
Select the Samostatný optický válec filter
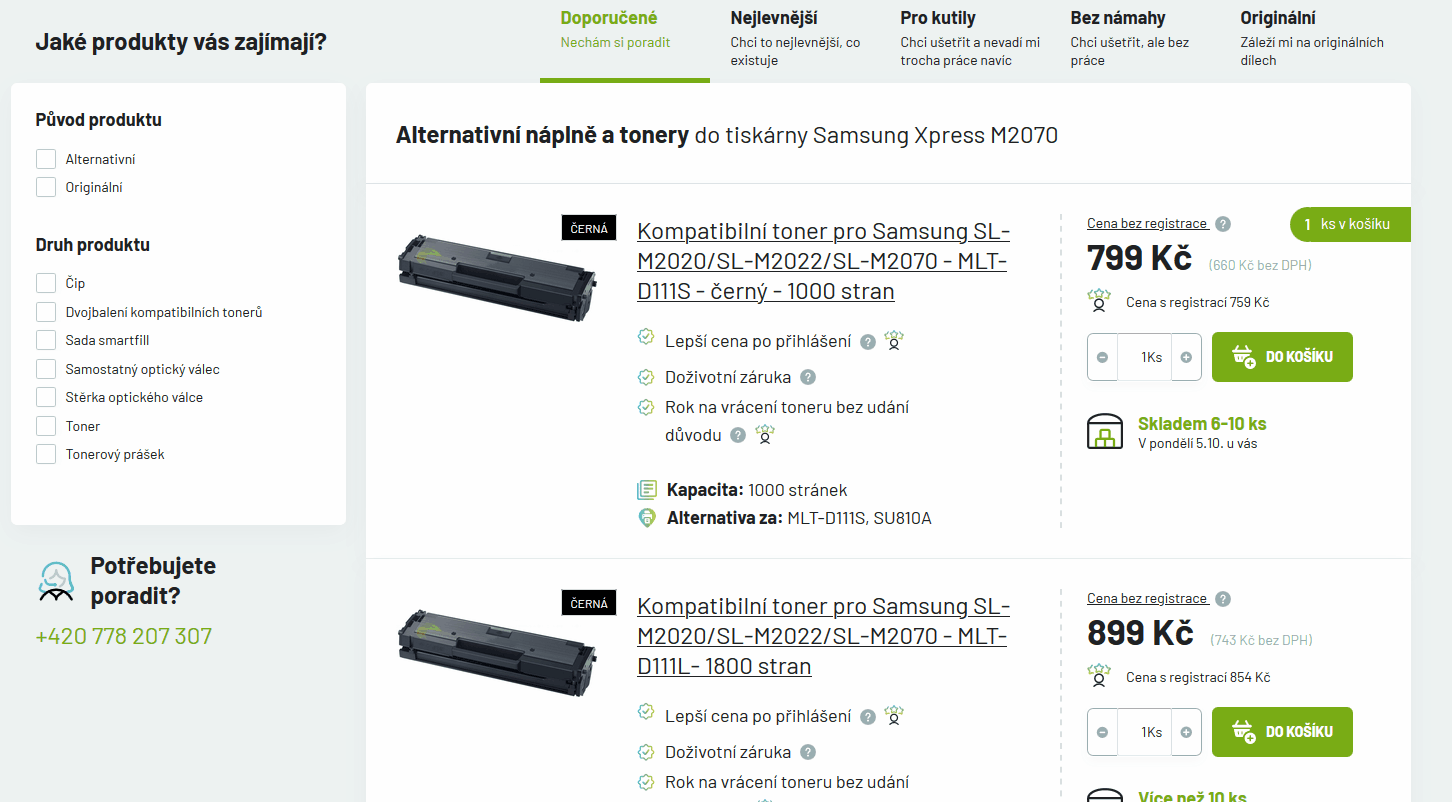click(46, 369)
